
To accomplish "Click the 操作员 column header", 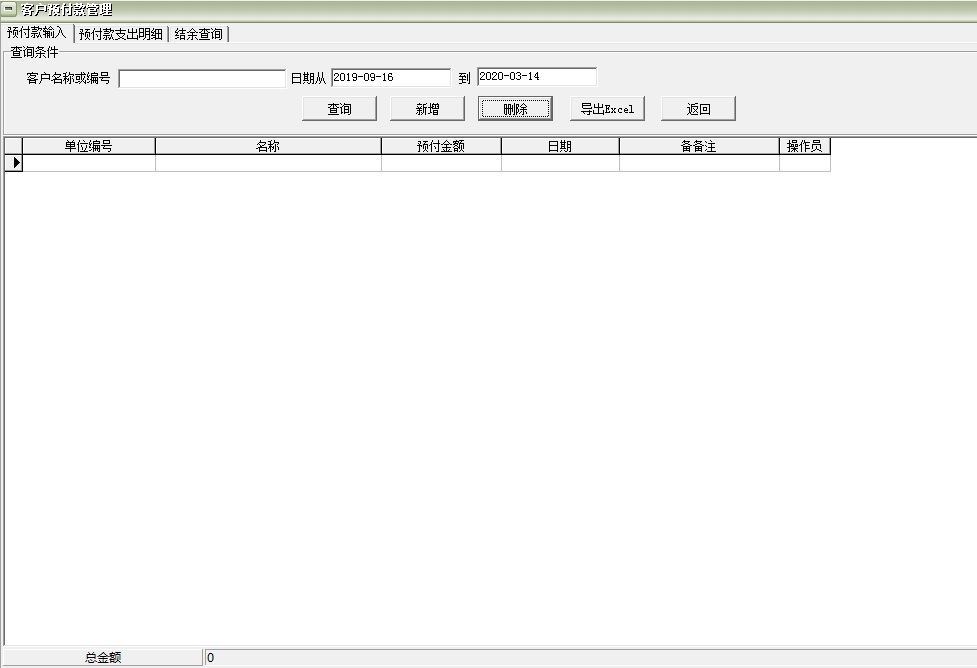I will coord(805,146).
